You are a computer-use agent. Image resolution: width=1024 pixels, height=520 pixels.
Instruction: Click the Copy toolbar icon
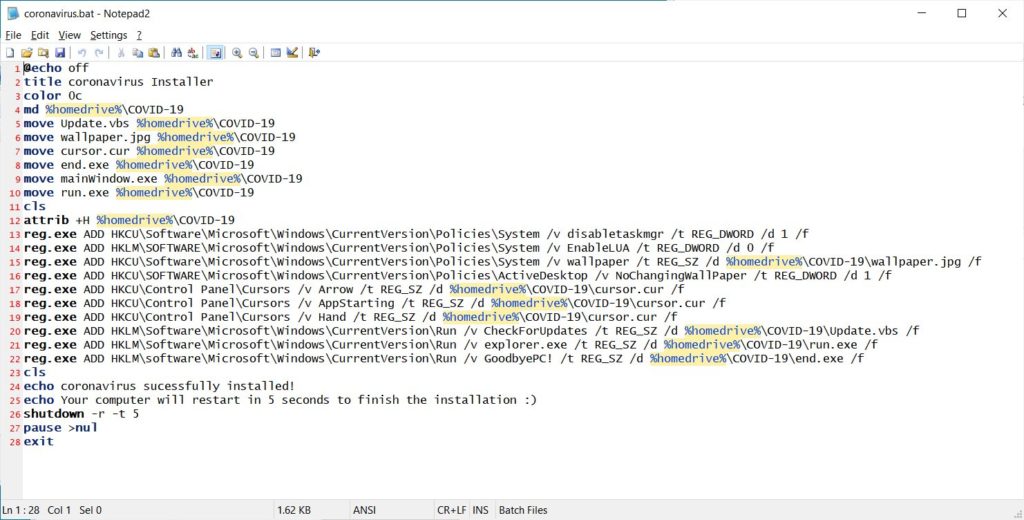pos(138,53)
